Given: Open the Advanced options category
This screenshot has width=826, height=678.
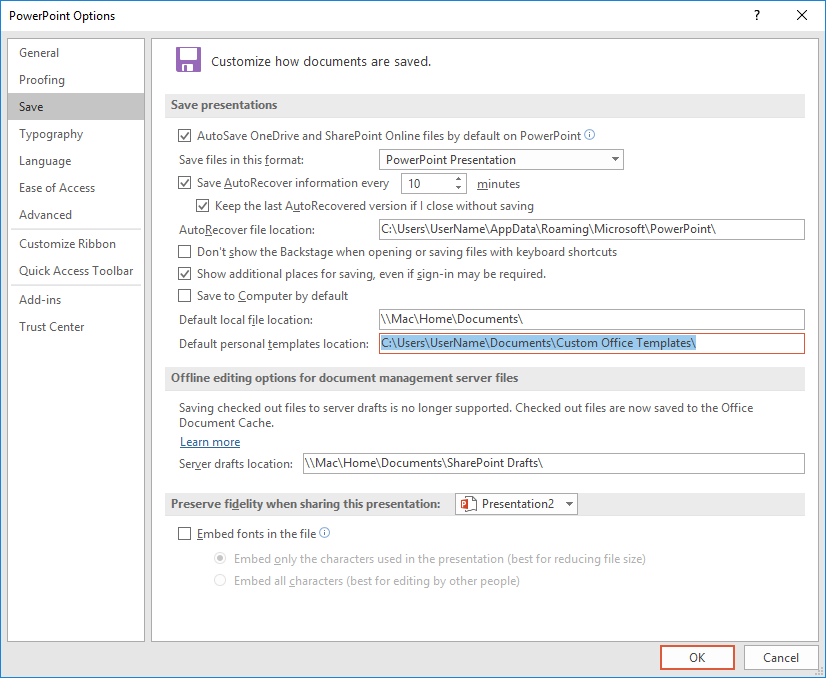Looking at the screenshot, I should pyautogui.click(x=45, y=215).
